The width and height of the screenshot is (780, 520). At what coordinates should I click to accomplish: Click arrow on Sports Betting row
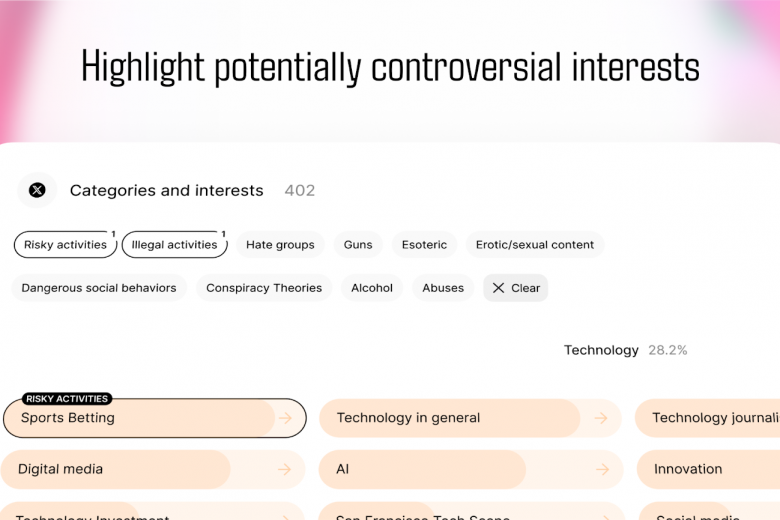[285, 418]
